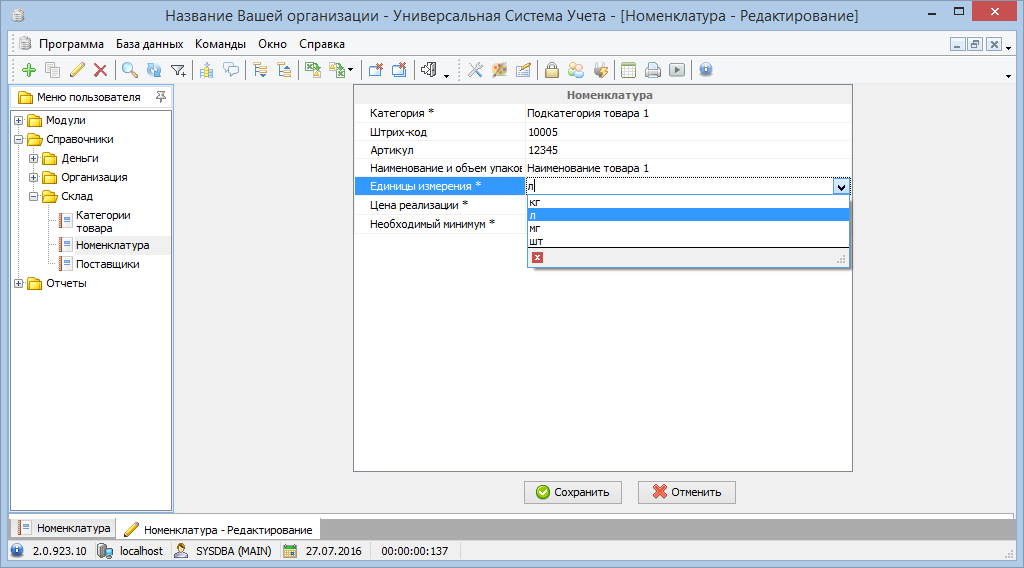Open search with the magnifying glass icon
This screenshot has width=1024, height=568.
click(x=129, y=70)
